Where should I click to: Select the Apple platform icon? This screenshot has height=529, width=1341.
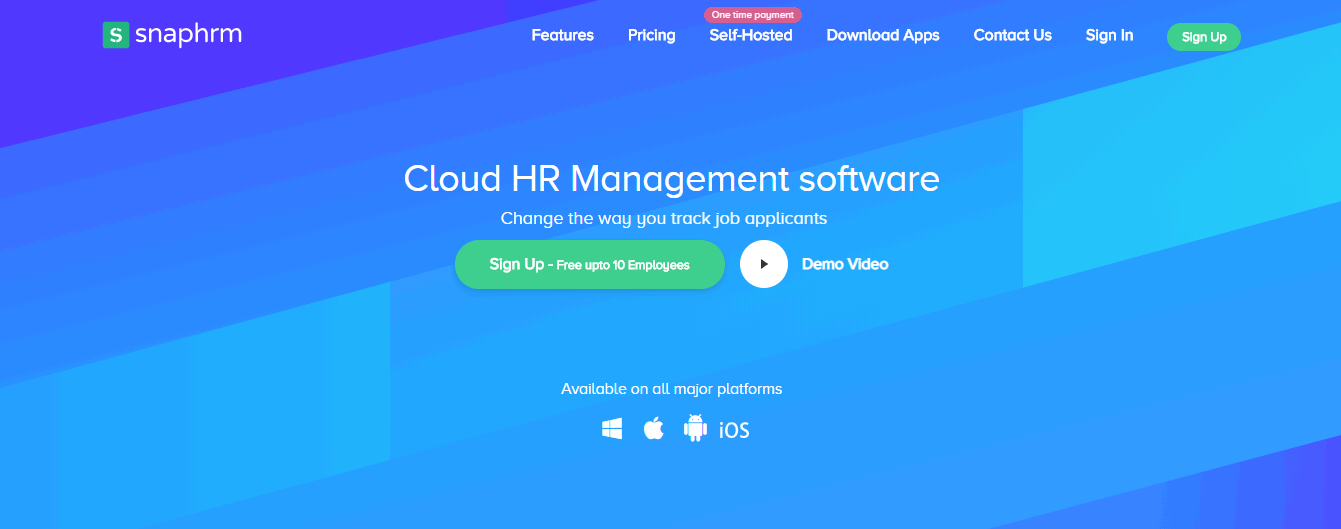coord(653,429)
